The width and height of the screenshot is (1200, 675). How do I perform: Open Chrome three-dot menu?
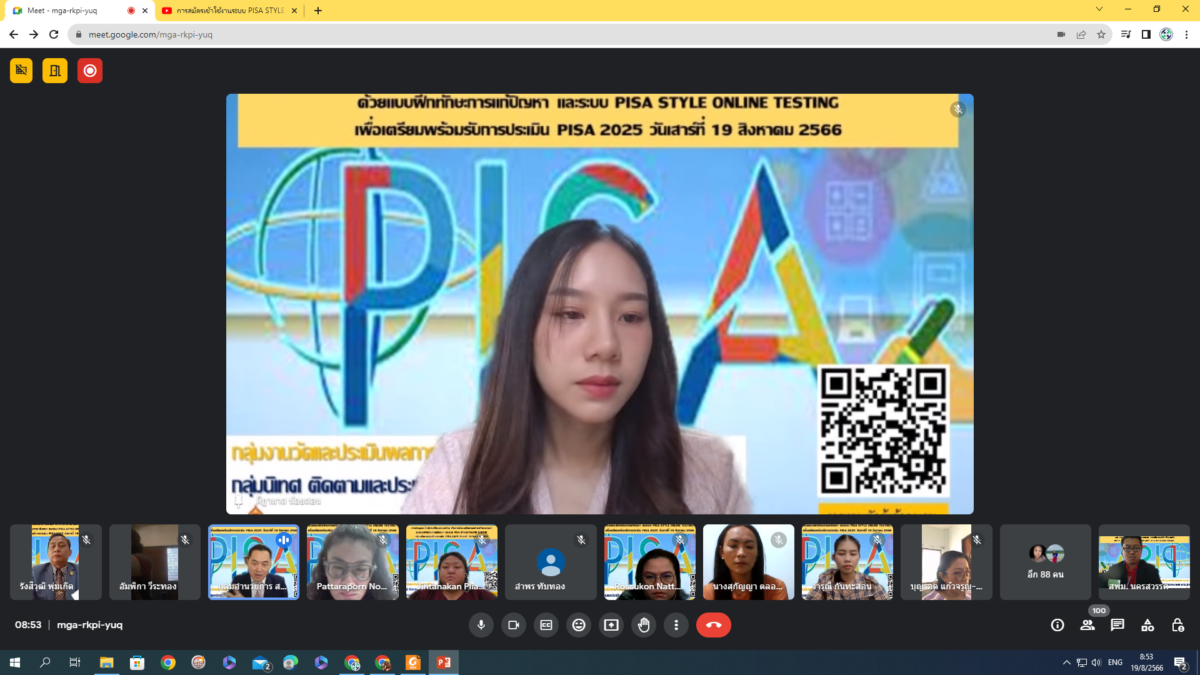click(x=1186, y=34)
